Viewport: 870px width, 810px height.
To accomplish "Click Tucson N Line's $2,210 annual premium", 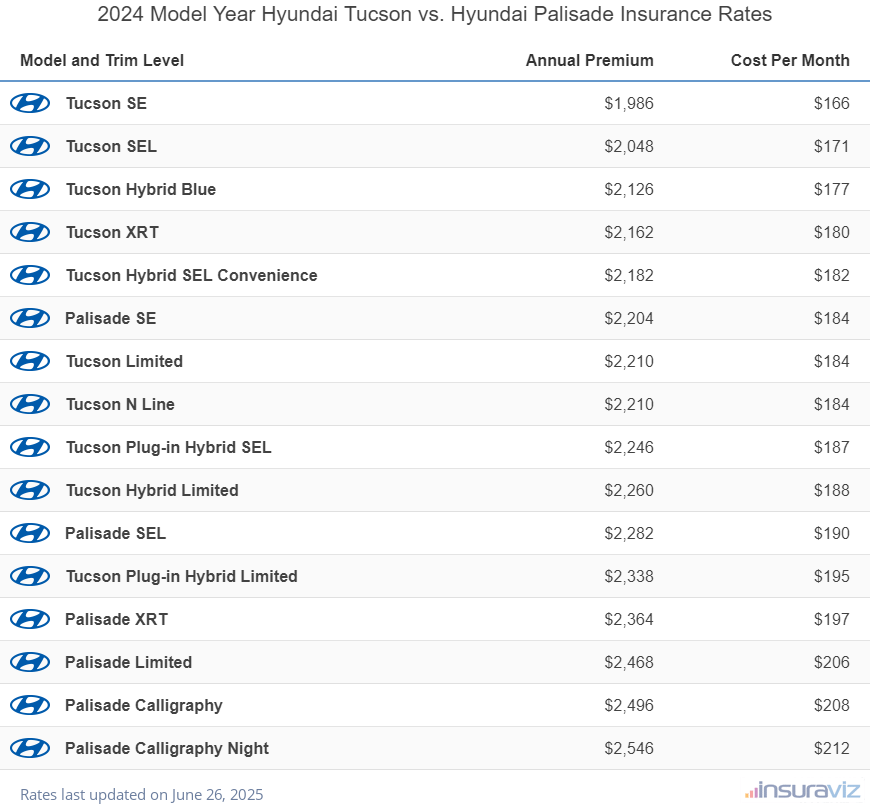I will point(629,404).
